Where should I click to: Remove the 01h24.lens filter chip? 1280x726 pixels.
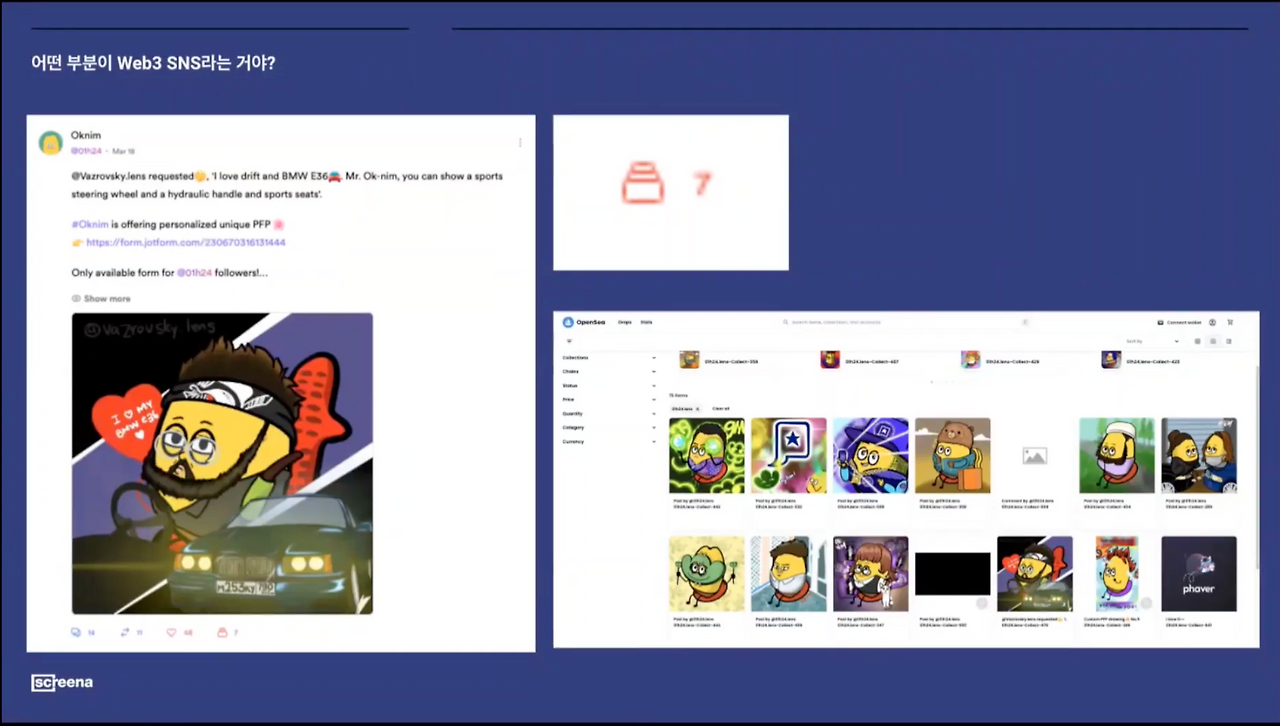click(697, 409)
